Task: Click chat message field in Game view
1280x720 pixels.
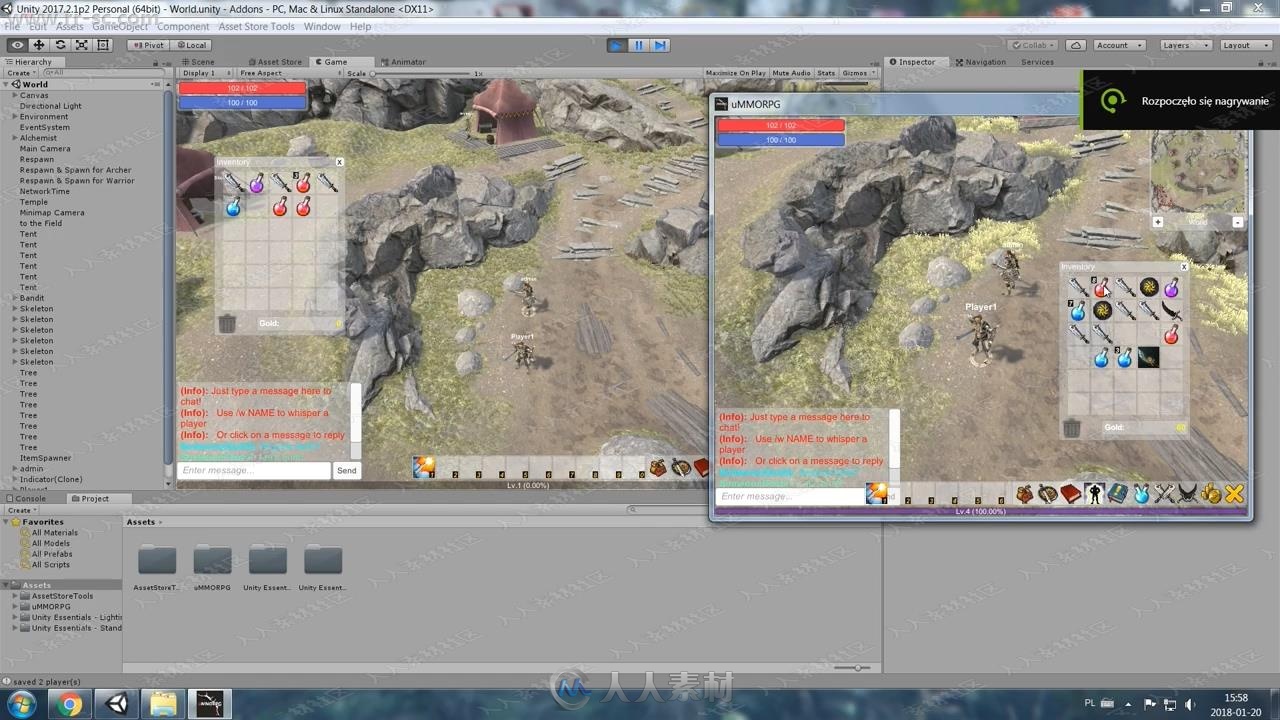Action: pyautogui.click(x=254, y=470)
